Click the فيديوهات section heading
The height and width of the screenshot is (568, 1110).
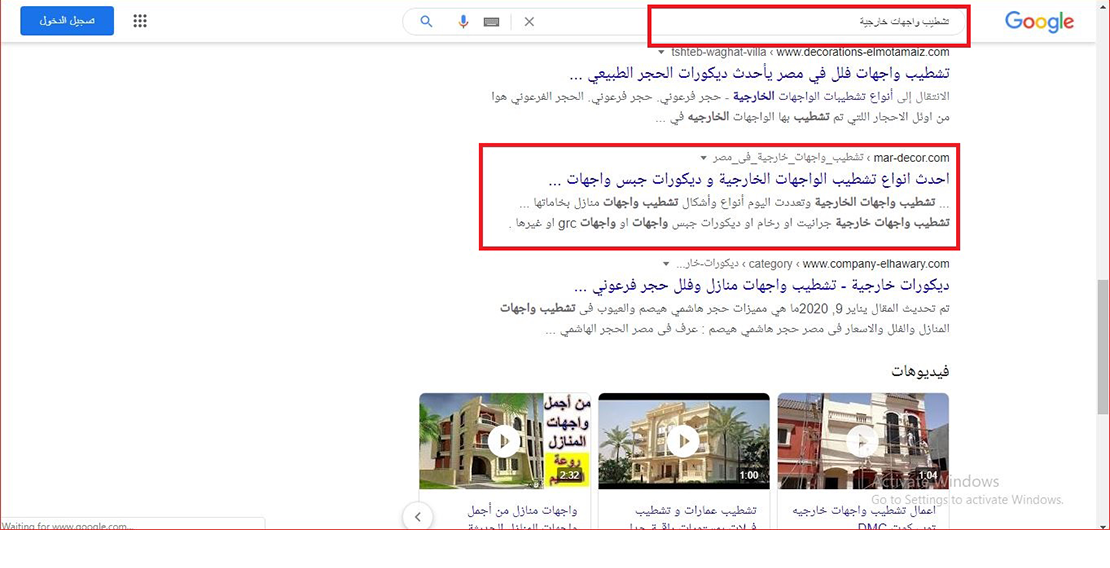click(920, 370)
